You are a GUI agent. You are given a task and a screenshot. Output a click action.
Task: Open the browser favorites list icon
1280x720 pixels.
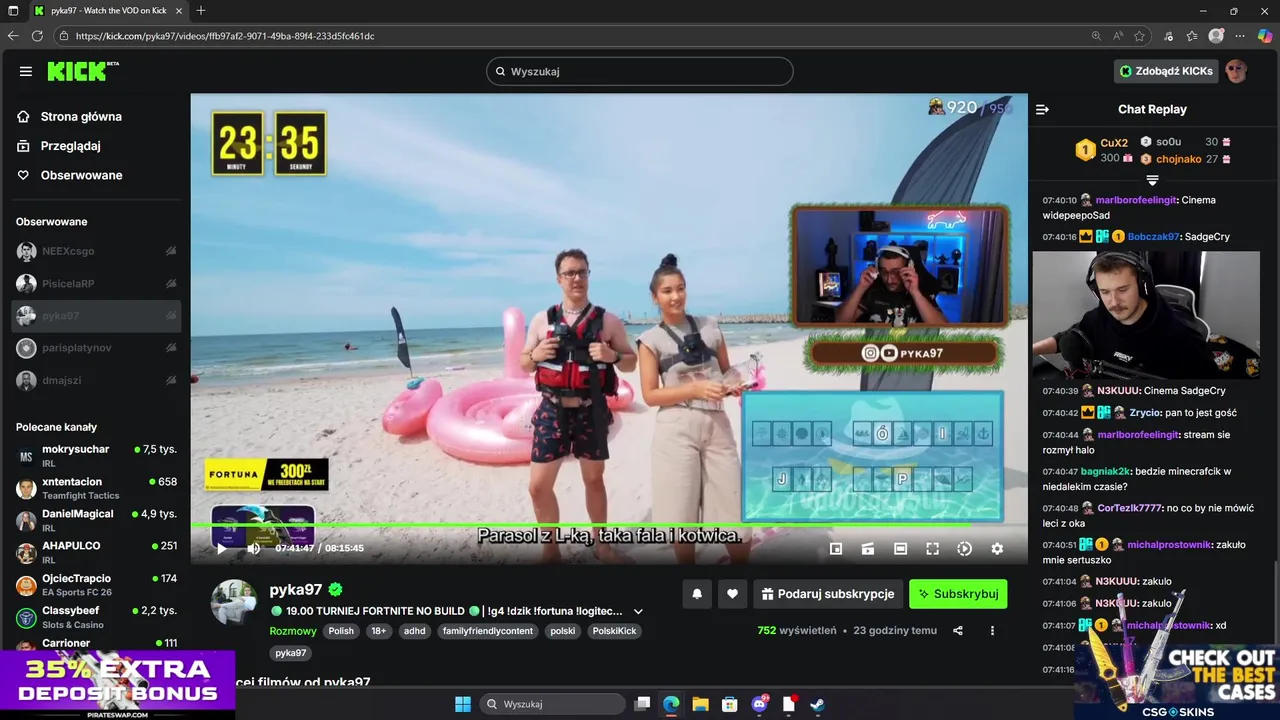1192,36
